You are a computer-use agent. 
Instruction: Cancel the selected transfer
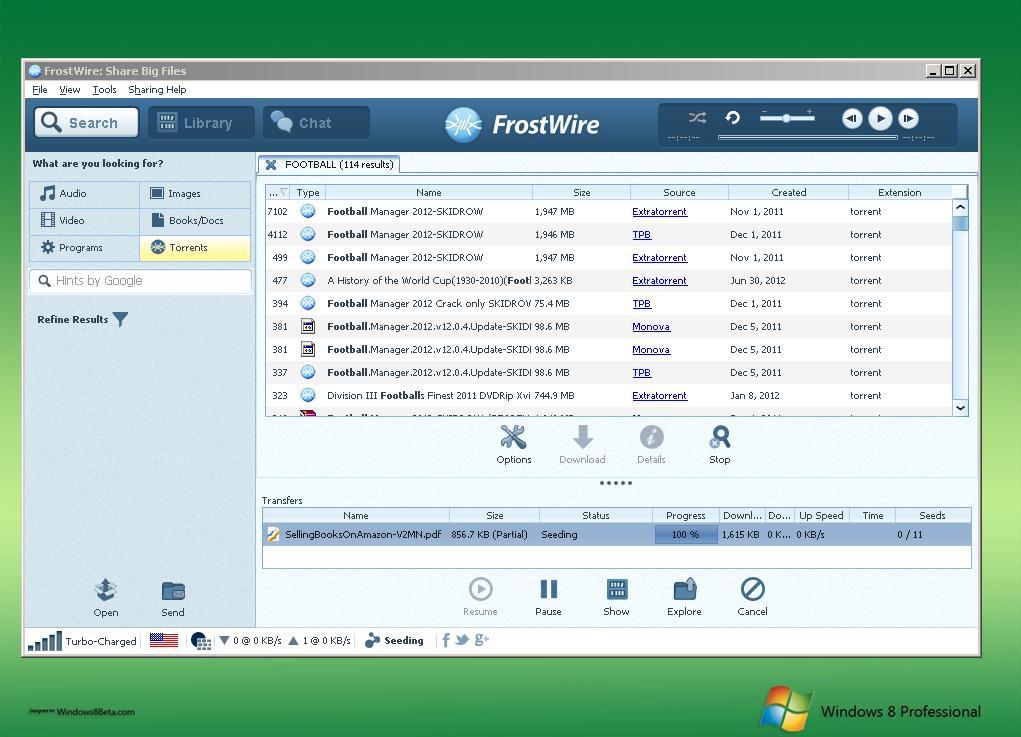tap(753, 589)
